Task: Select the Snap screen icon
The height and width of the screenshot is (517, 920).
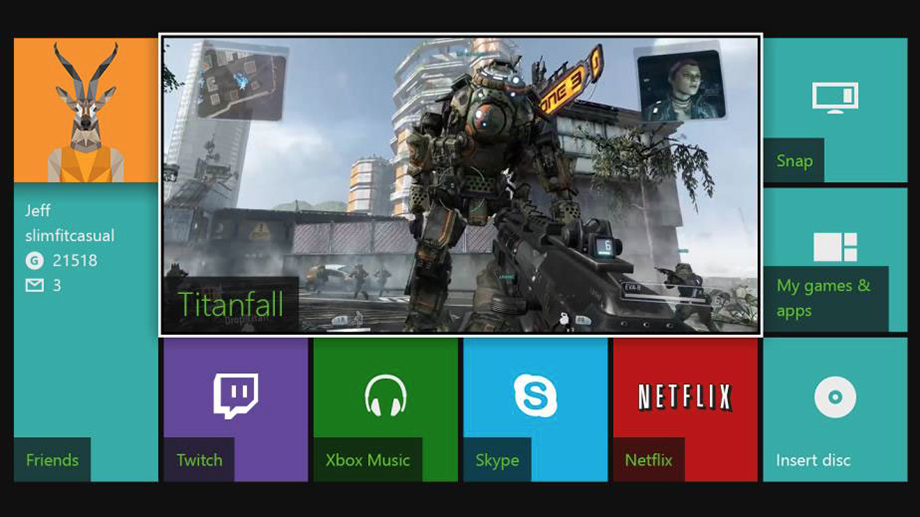Action: pos(835,97)
